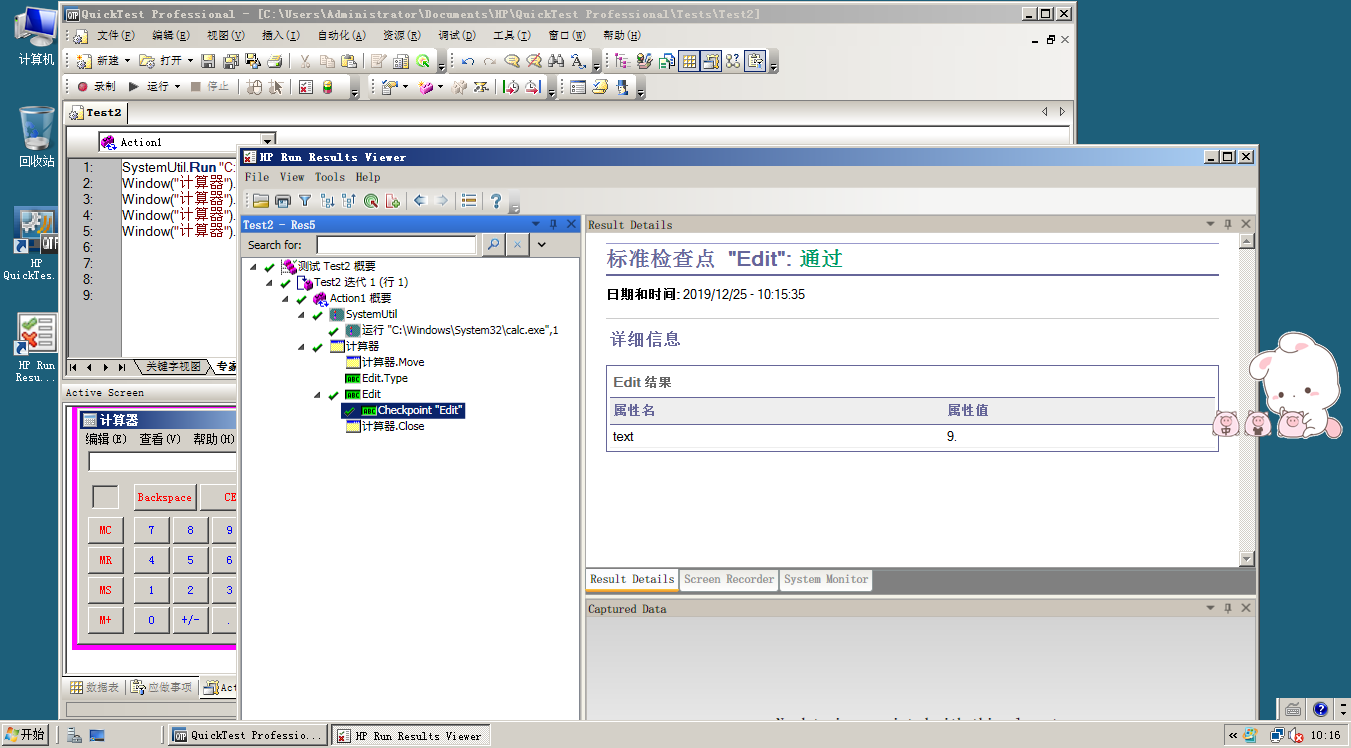Select the 关键字视图 tab in QuickTest
This screenshot has height=748, width=1351.
[172, 367]
